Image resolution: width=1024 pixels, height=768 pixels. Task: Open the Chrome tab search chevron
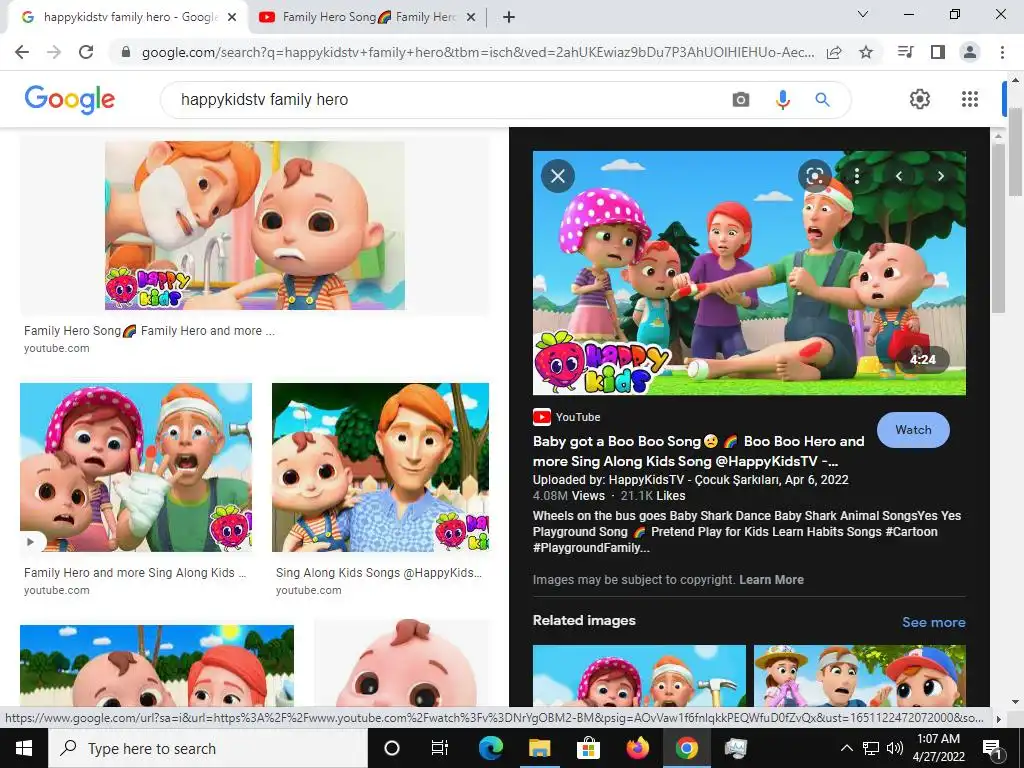(x=863, y=14)
